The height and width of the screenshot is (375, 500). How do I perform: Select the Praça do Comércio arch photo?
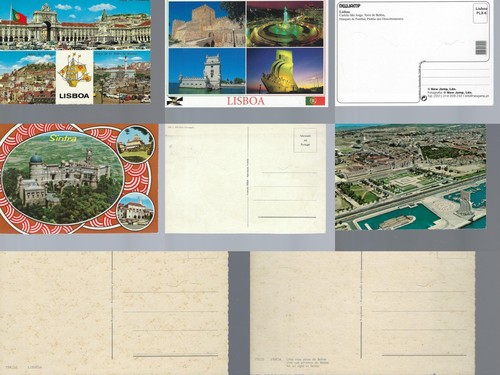pyautogui.click(x=75, y=24)
